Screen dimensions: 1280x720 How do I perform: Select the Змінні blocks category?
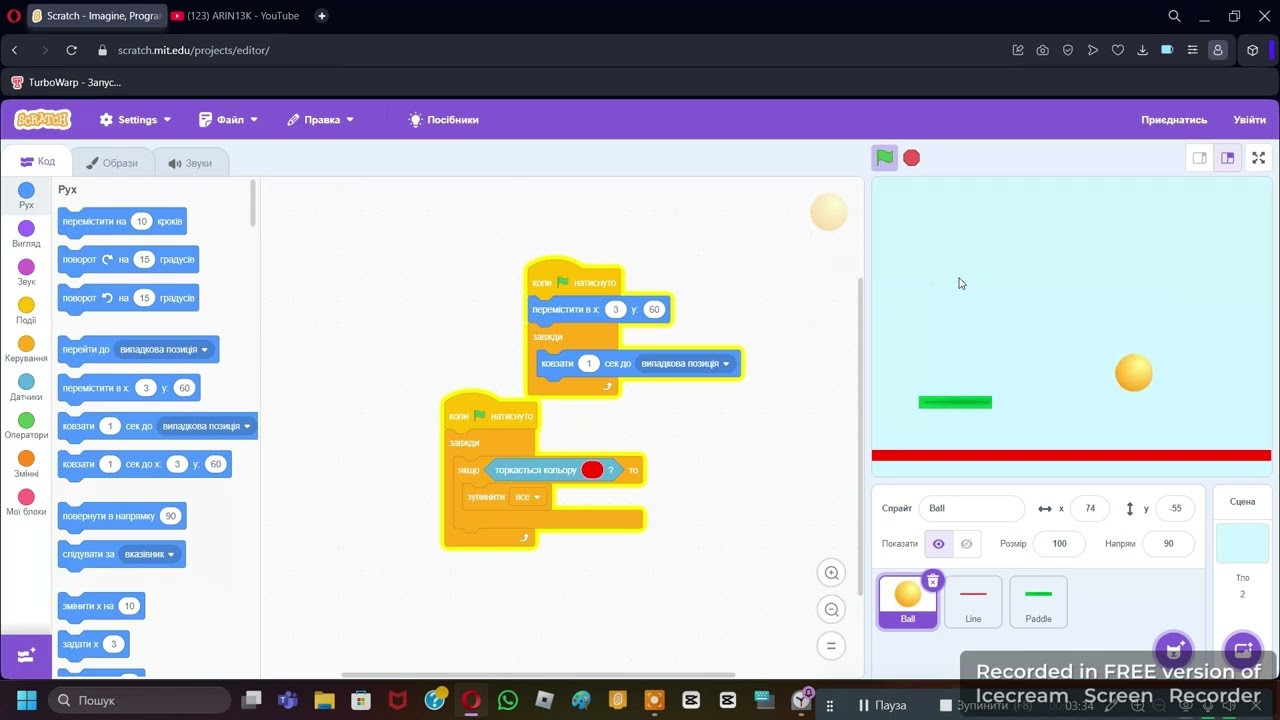coord(26,465)
